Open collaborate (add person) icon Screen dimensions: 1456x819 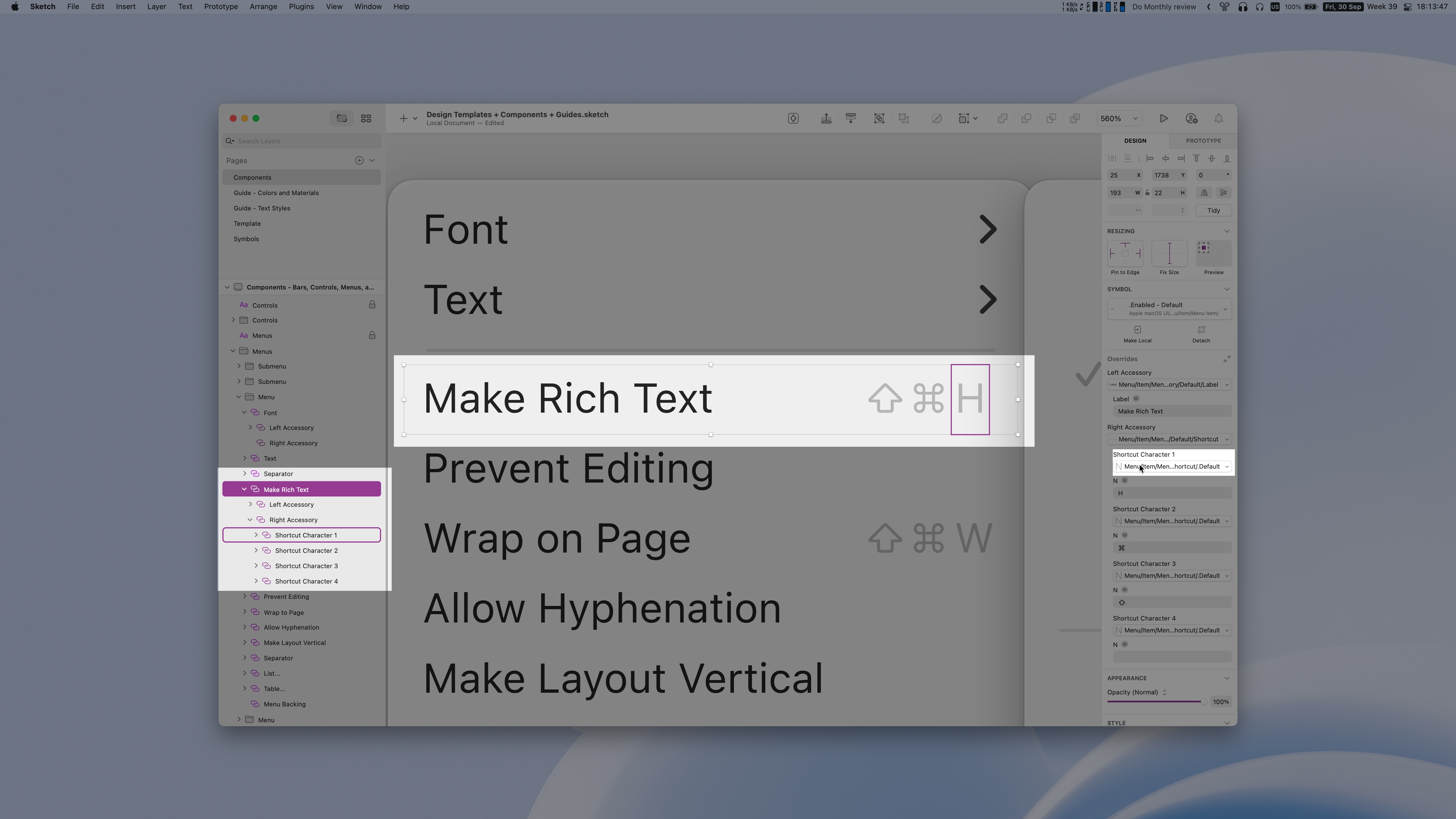tap(1192, 118)
